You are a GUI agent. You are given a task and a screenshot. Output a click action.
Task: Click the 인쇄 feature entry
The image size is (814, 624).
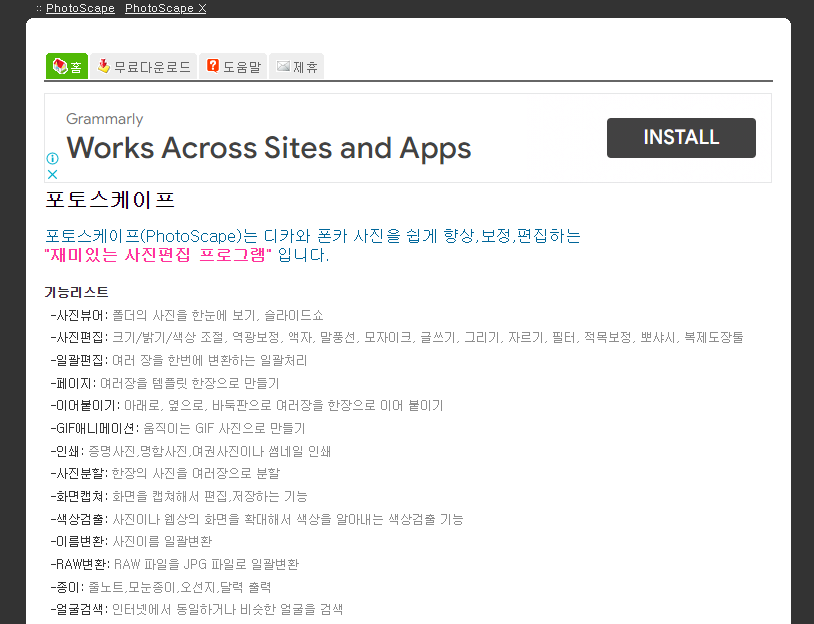point(191,451)
